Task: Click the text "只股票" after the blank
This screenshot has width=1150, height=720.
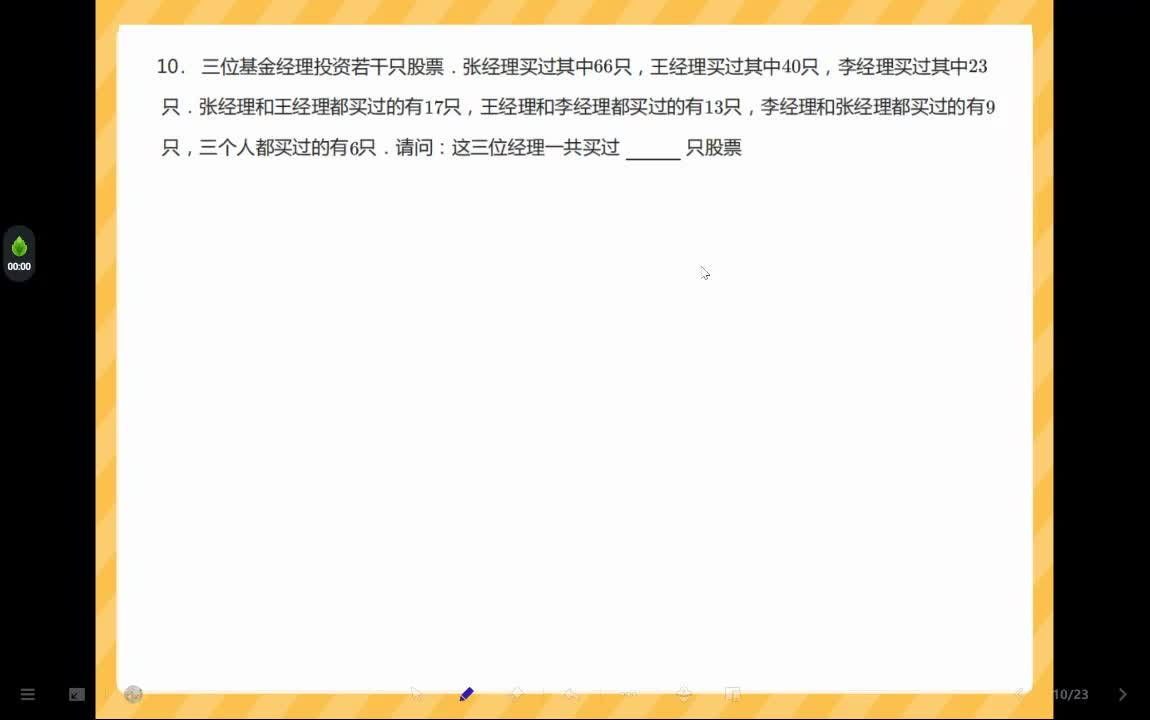Action: (714, 147)
